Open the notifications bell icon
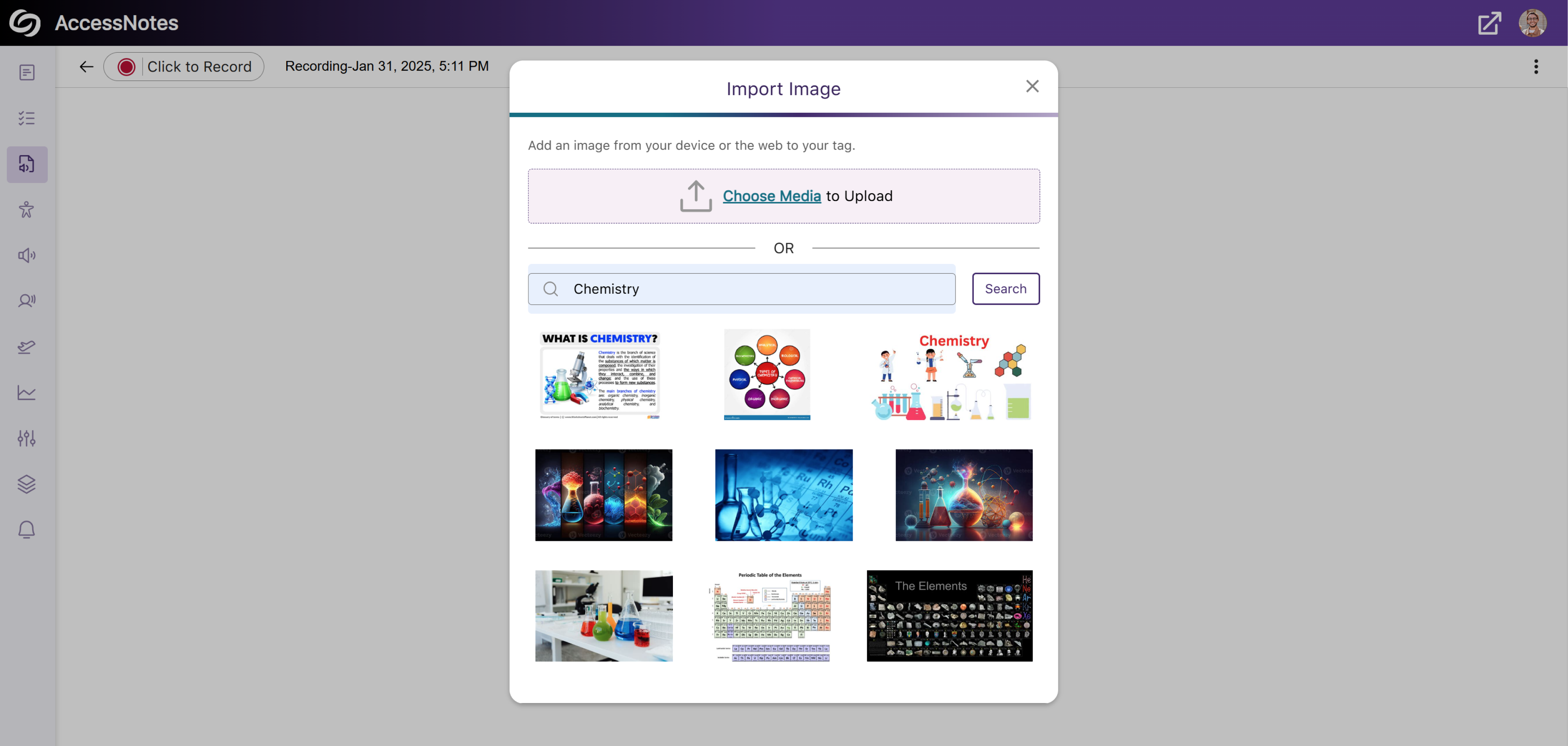The image size is (1568, 746). pyautogui.click(x=27, y=530)
